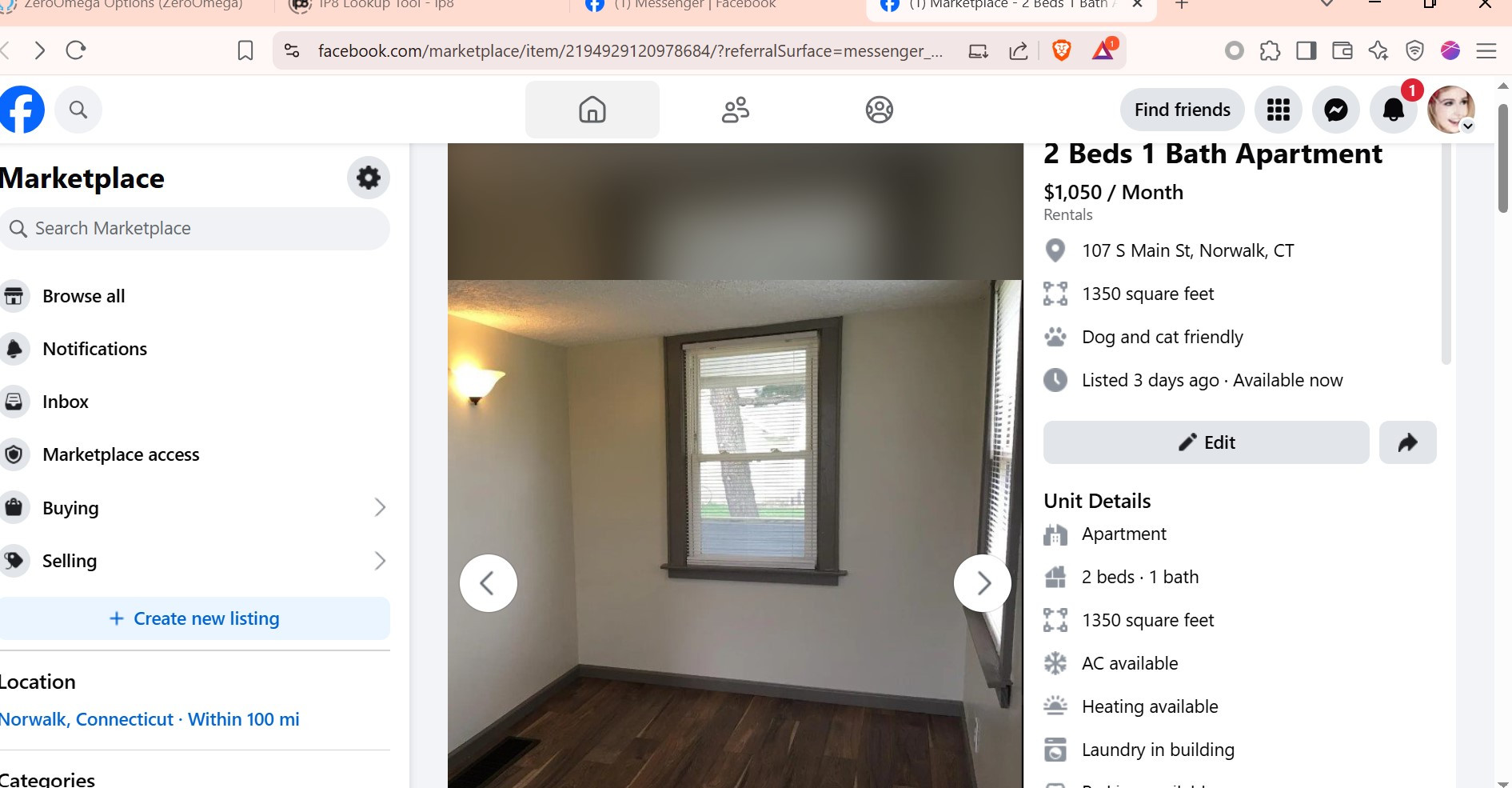
Task: Open a new browser tab
Action: point(1182,5)
